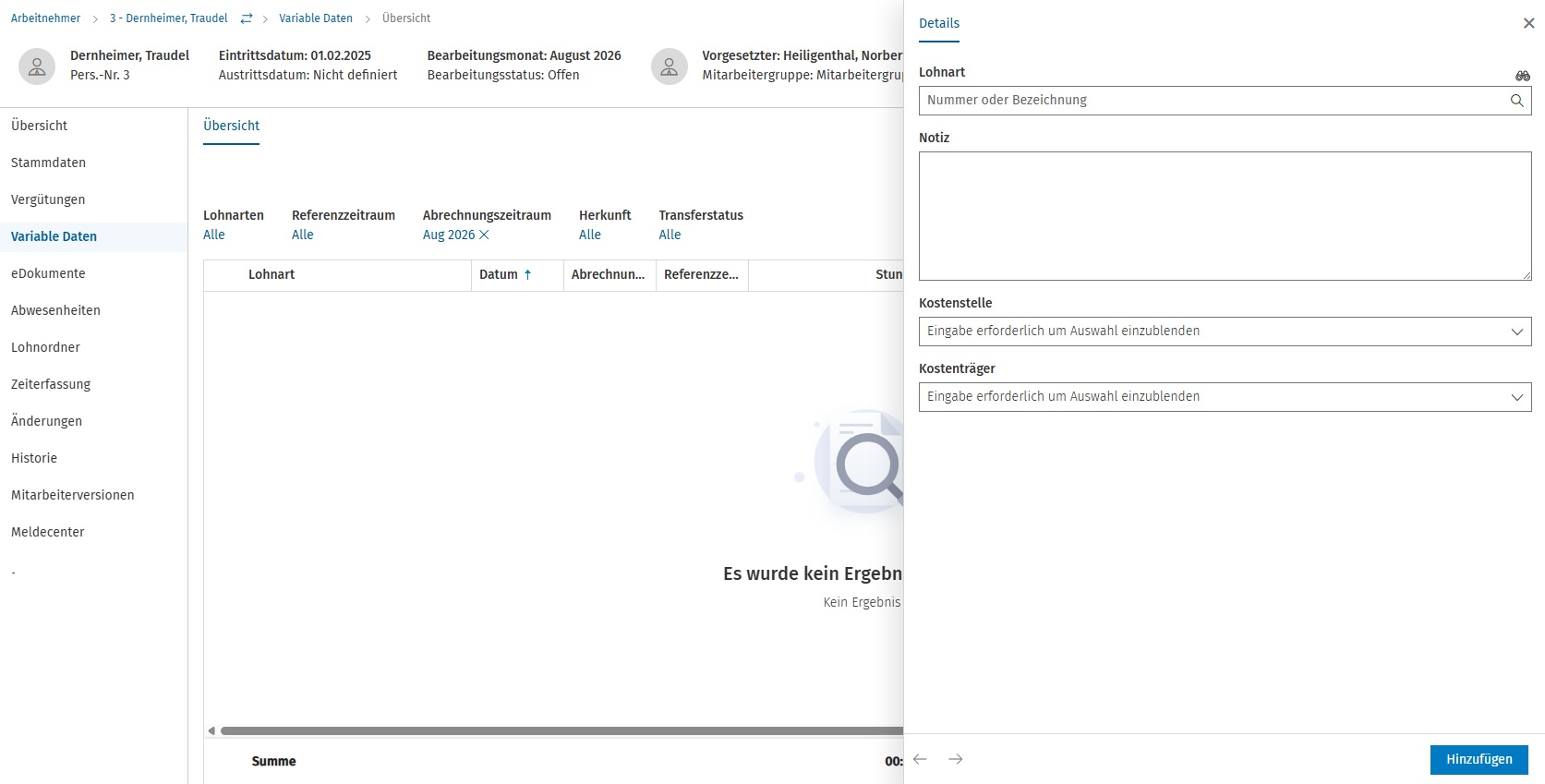Click the Datum sort ascending arrow
The image size is (1545, 784).
(528, 274)
